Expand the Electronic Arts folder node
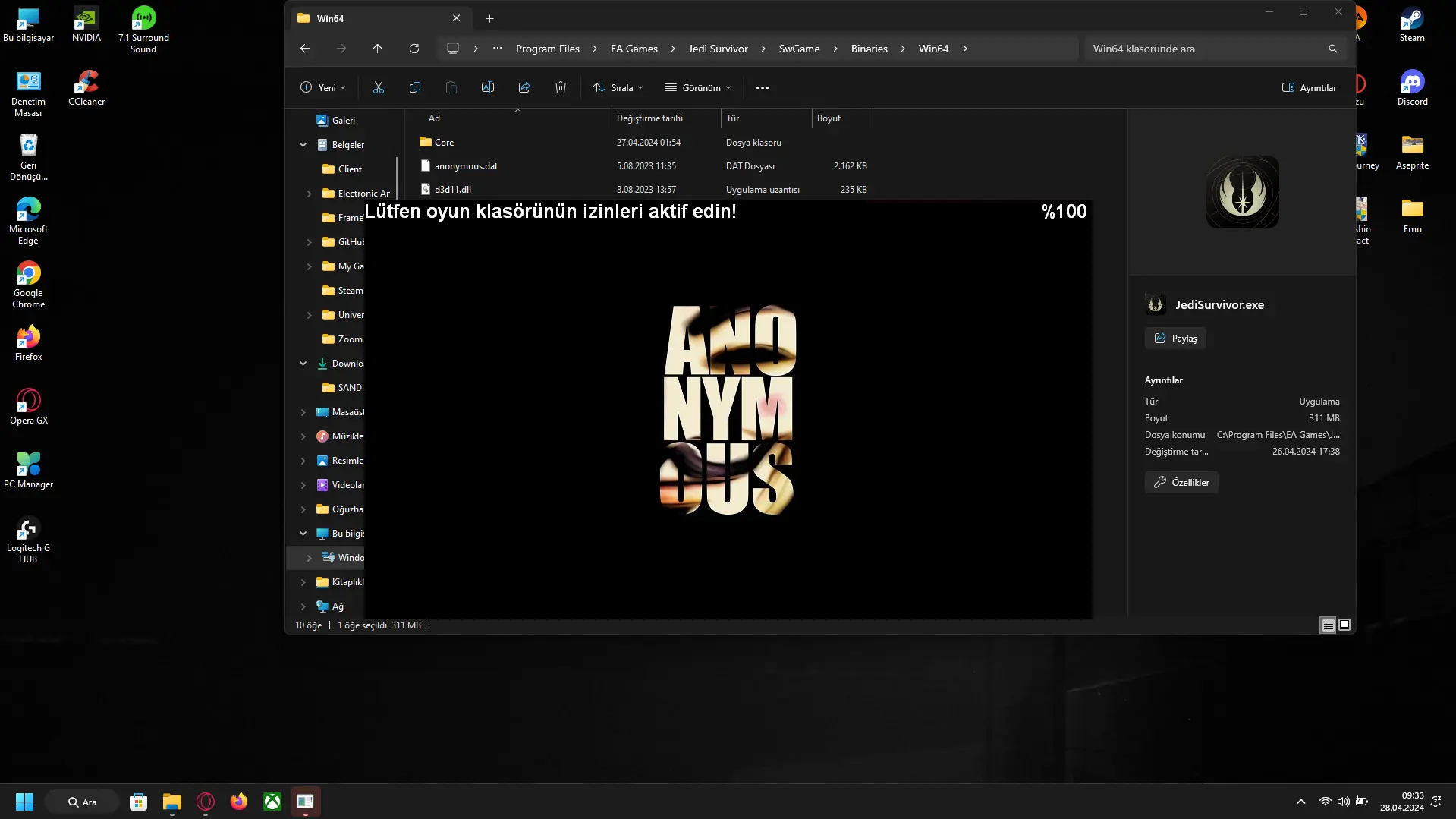Screen dimensions: 1456x819 point(309,194)
